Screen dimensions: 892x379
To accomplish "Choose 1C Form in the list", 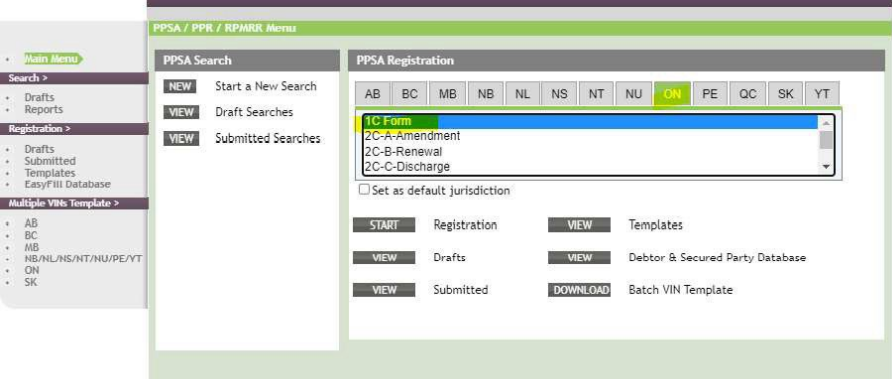I will click(x=591, y=122).
